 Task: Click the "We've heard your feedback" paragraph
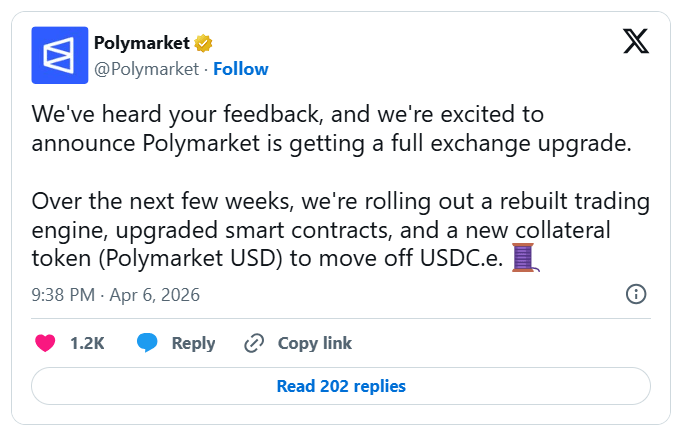point(330,128)
